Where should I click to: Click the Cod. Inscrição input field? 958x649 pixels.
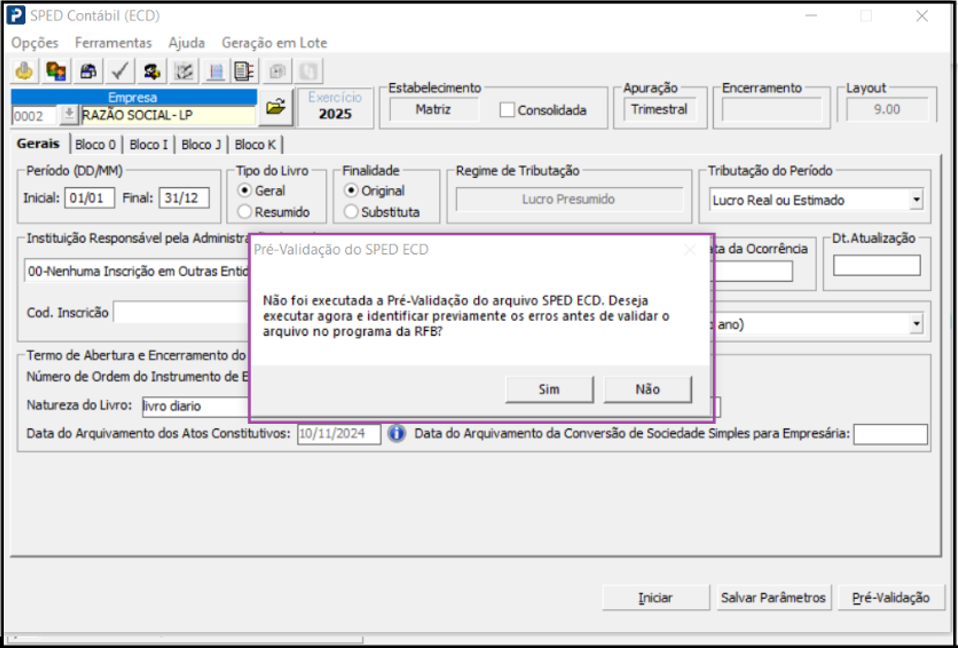pos(183,312)
